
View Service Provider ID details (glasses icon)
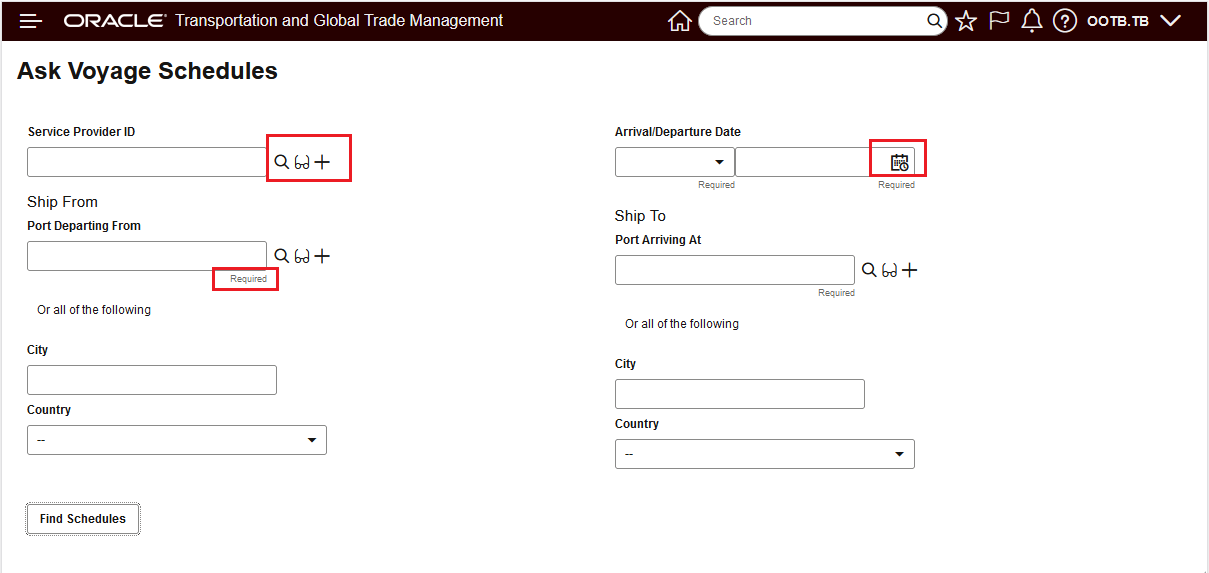point(301,162)
